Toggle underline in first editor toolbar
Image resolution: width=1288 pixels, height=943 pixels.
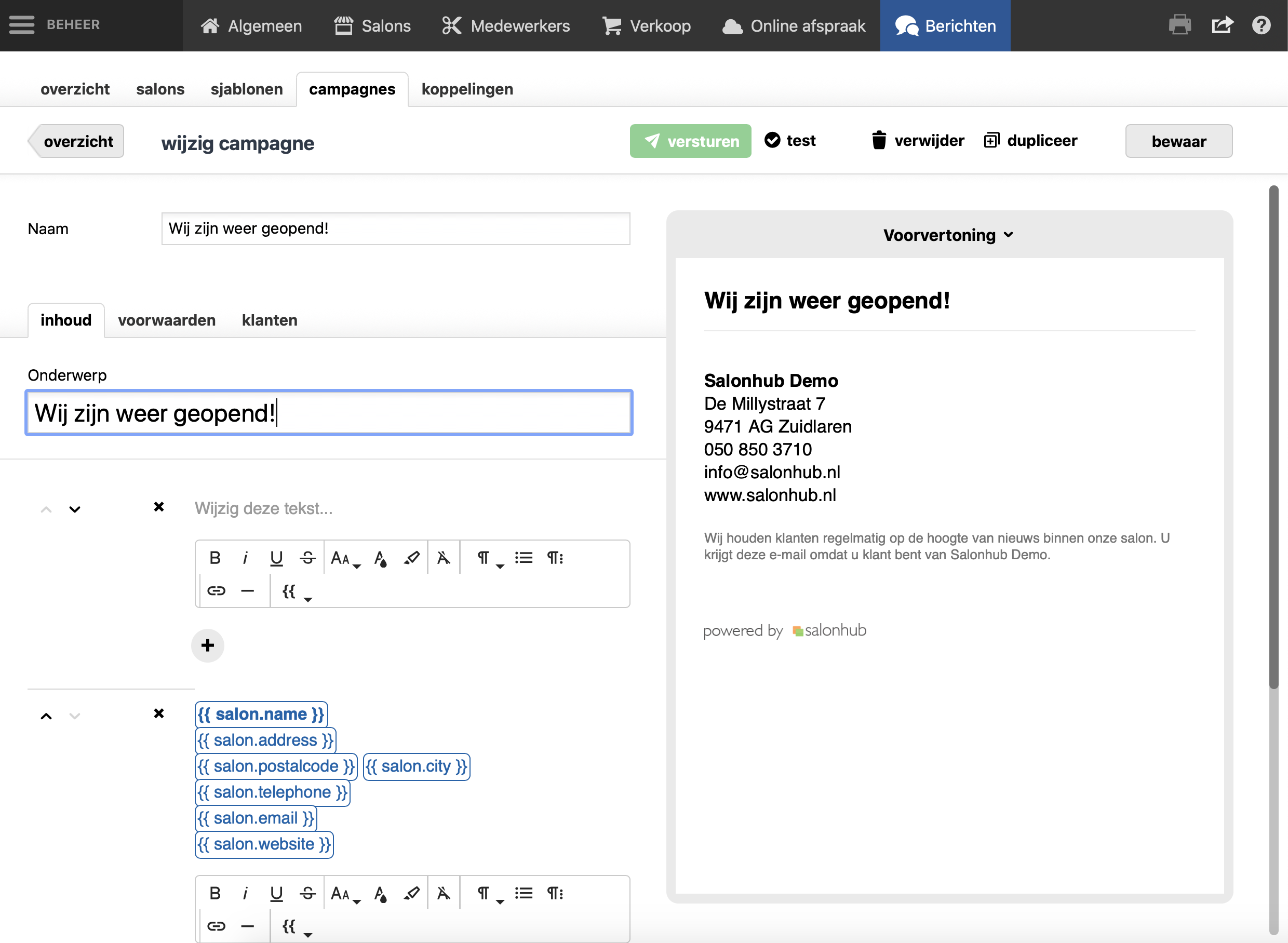276,558
